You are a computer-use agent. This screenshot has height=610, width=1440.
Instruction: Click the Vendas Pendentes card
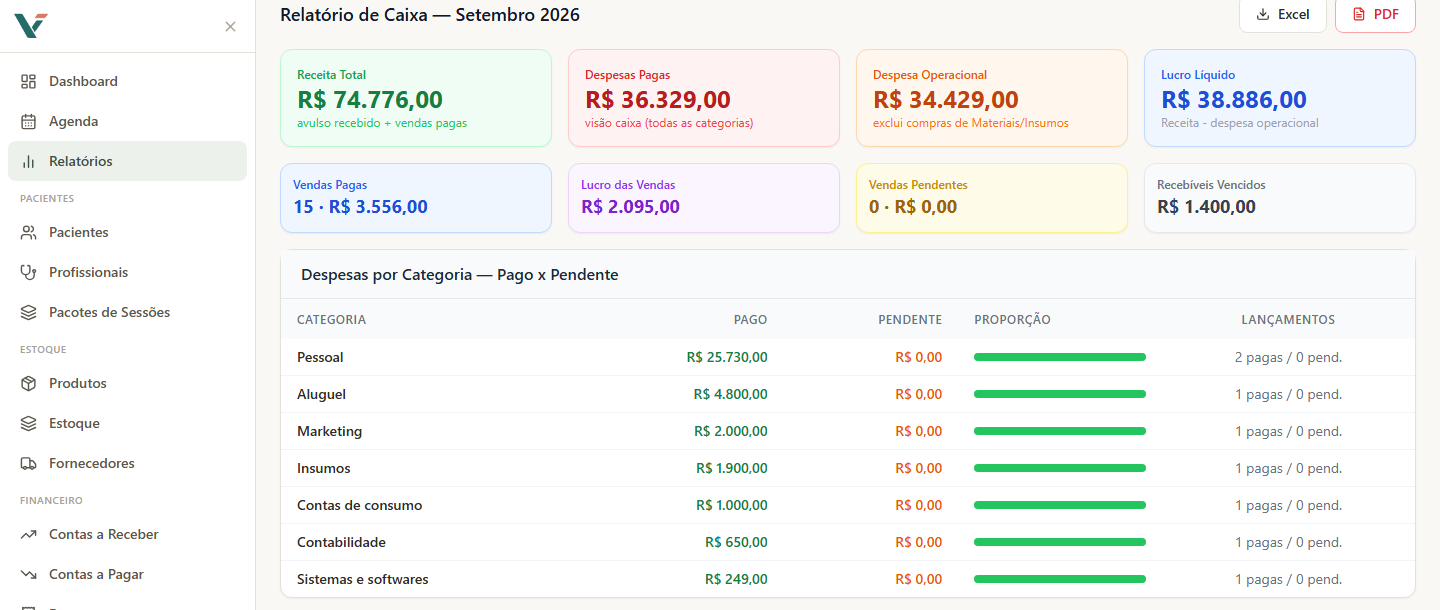992,198
